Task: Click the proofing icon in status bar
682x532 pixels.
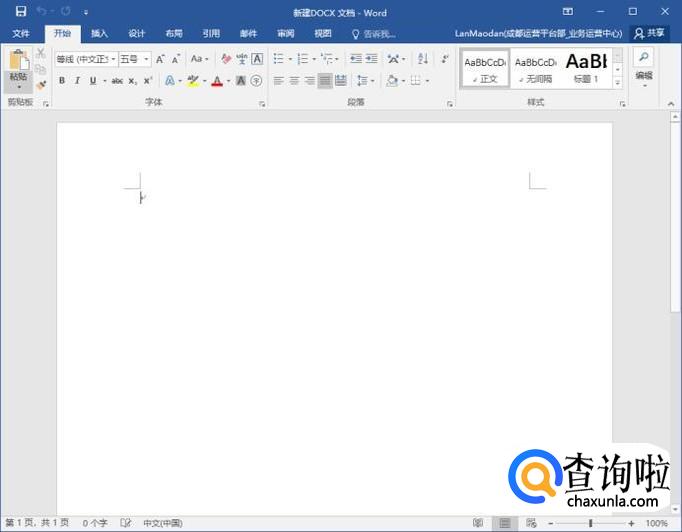Action: coord(126,522)
